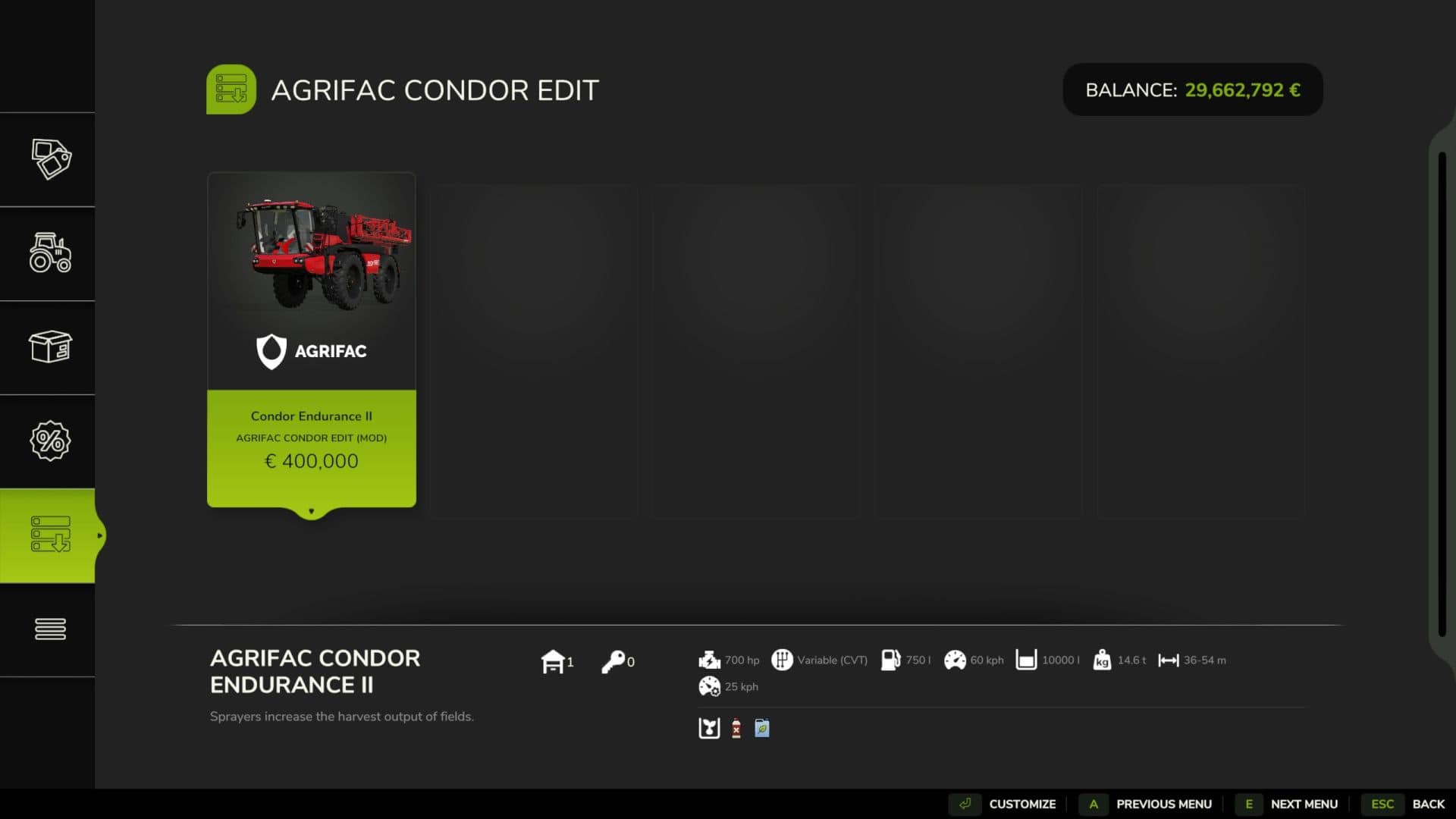Click the herbicide canister fill type icon
This screenshot has width=1456, height=819.
click(x=736, y=728)
